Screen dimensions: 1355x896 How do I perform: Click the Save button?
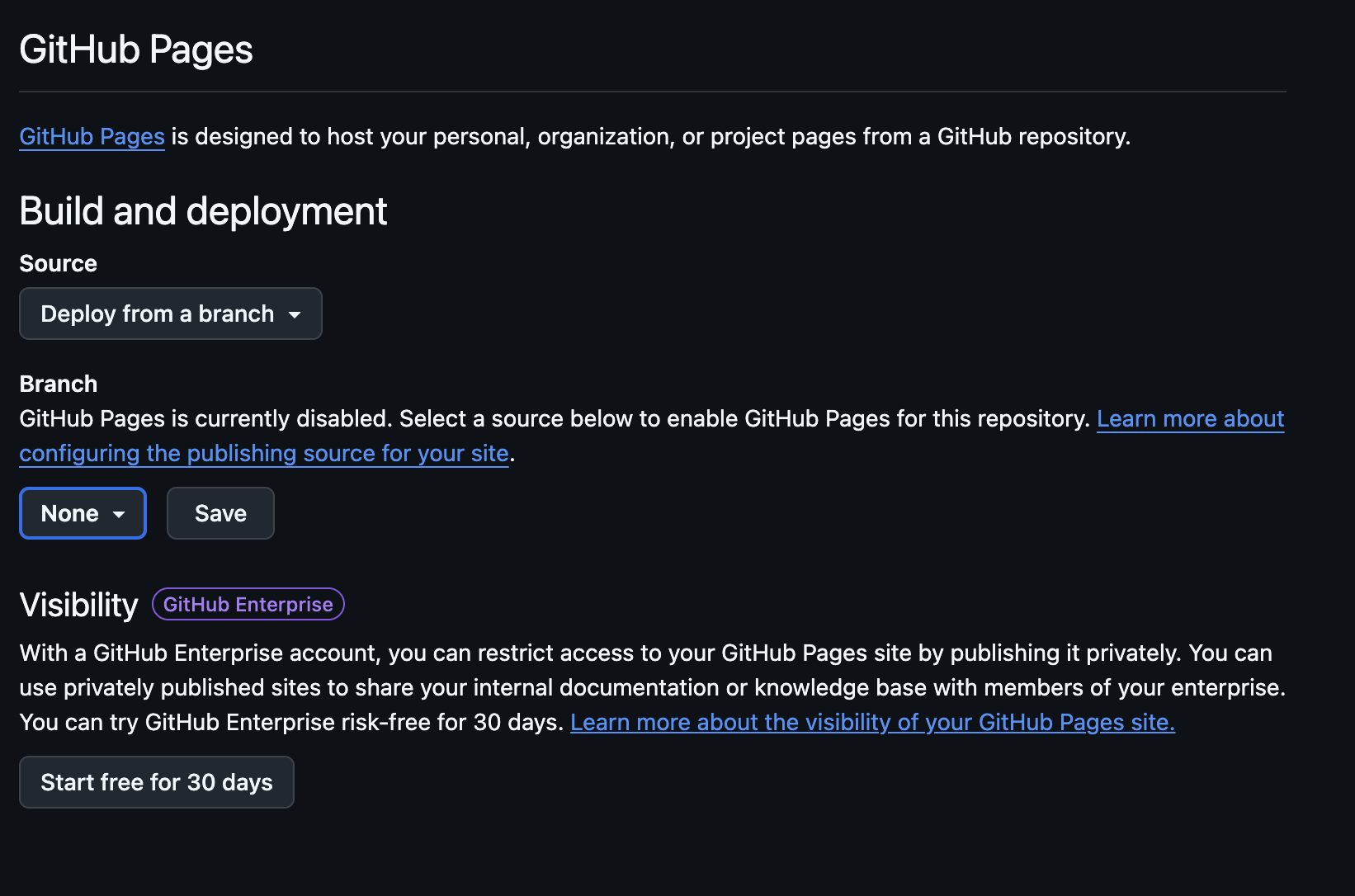[x=220, y=513]
